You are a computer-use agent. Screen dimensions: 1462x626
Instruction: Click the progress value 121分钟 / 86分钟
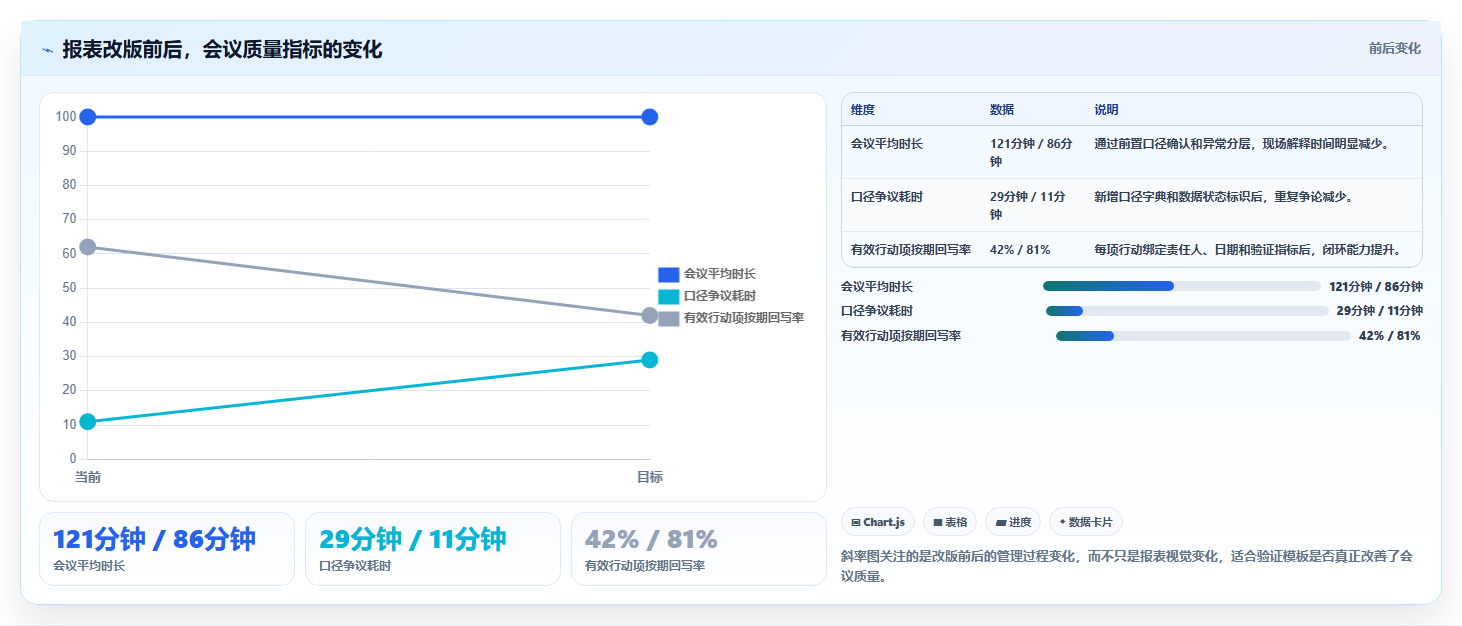[1376, 286]
